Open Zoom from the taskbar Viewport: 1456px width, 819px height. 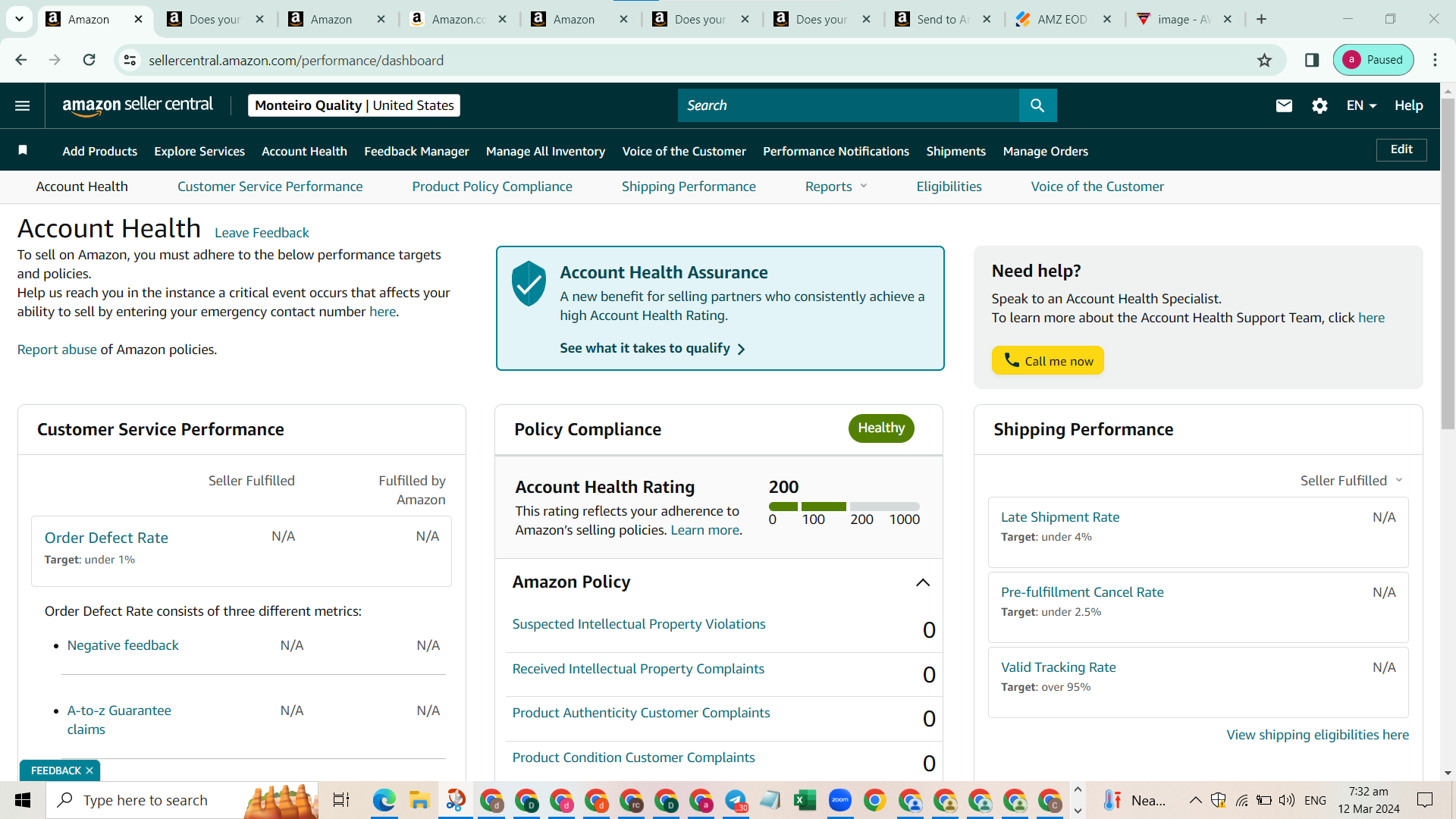(x=840, y=800)
